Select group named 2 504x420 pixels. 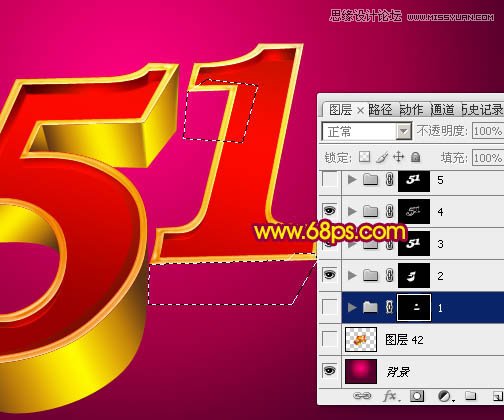[440, 276]
